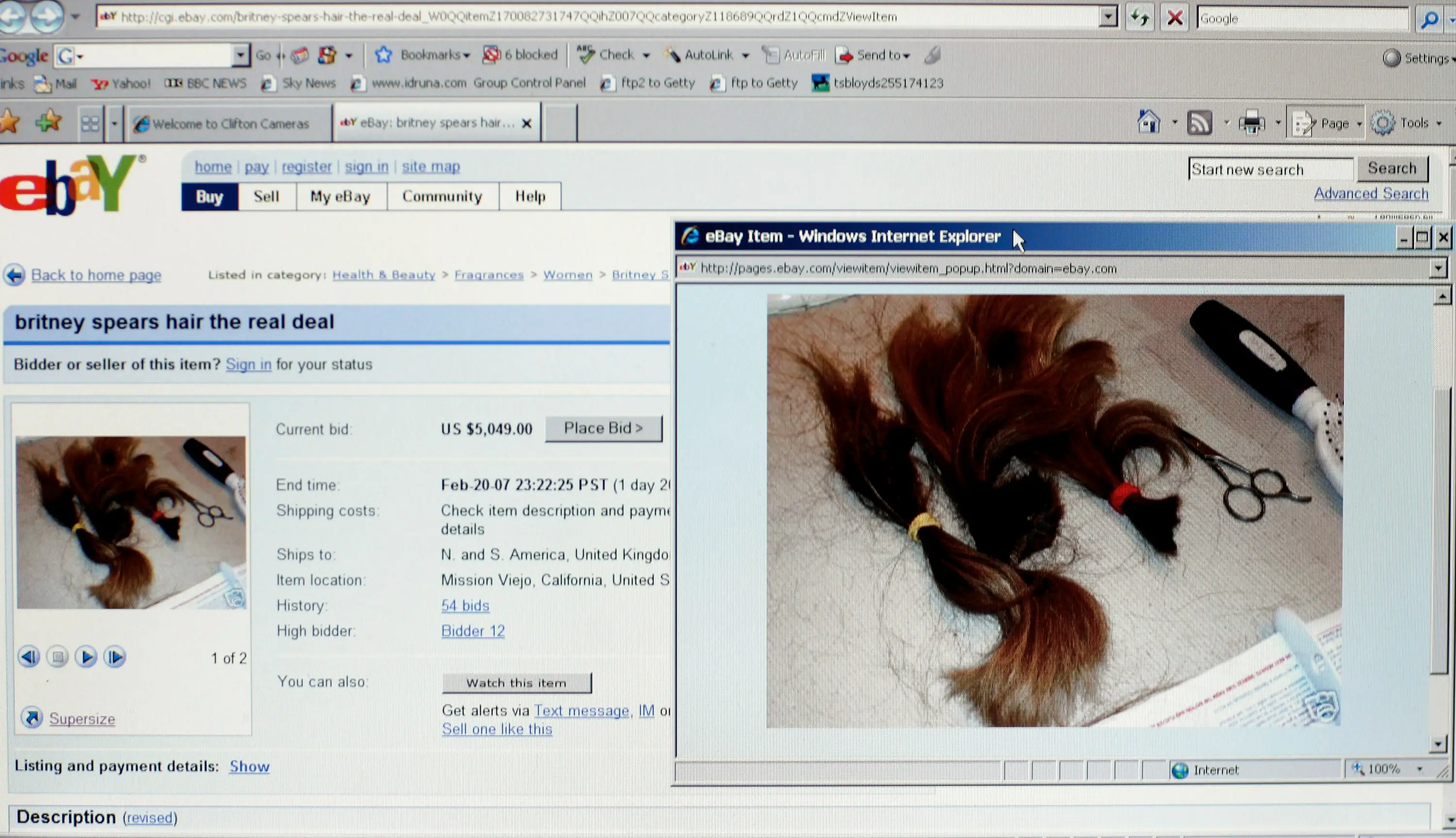Open the 54 bids history link

465,606
